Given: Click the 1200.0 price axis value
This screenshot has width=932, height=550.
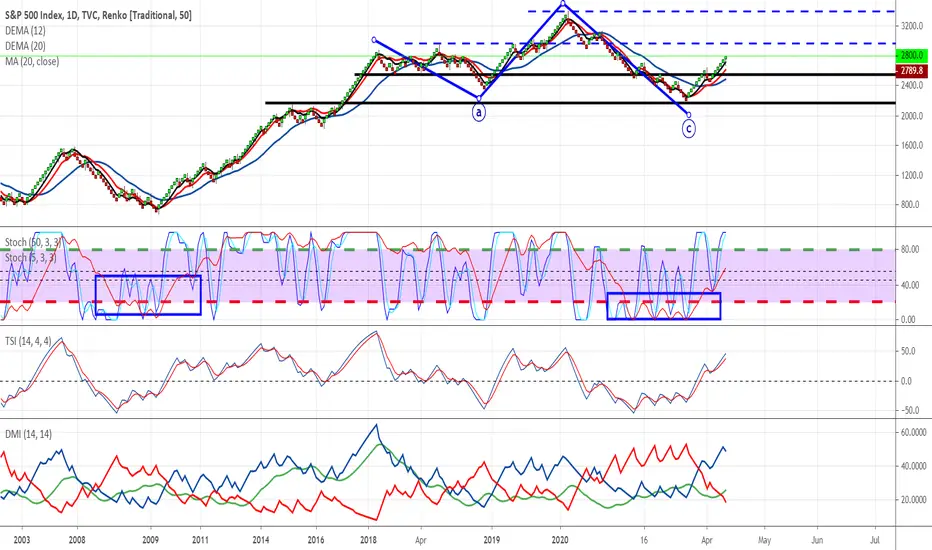Looking at the screenshot, I should click(911, 175).
